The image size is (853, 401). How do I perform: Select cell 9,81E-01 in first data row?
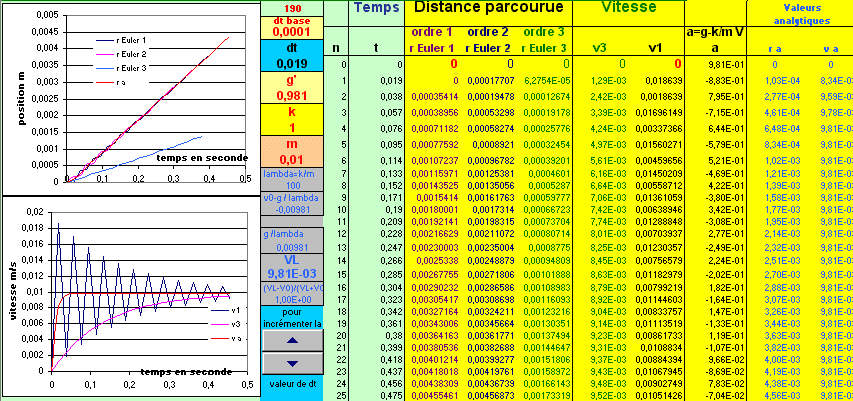coord(715,65)
